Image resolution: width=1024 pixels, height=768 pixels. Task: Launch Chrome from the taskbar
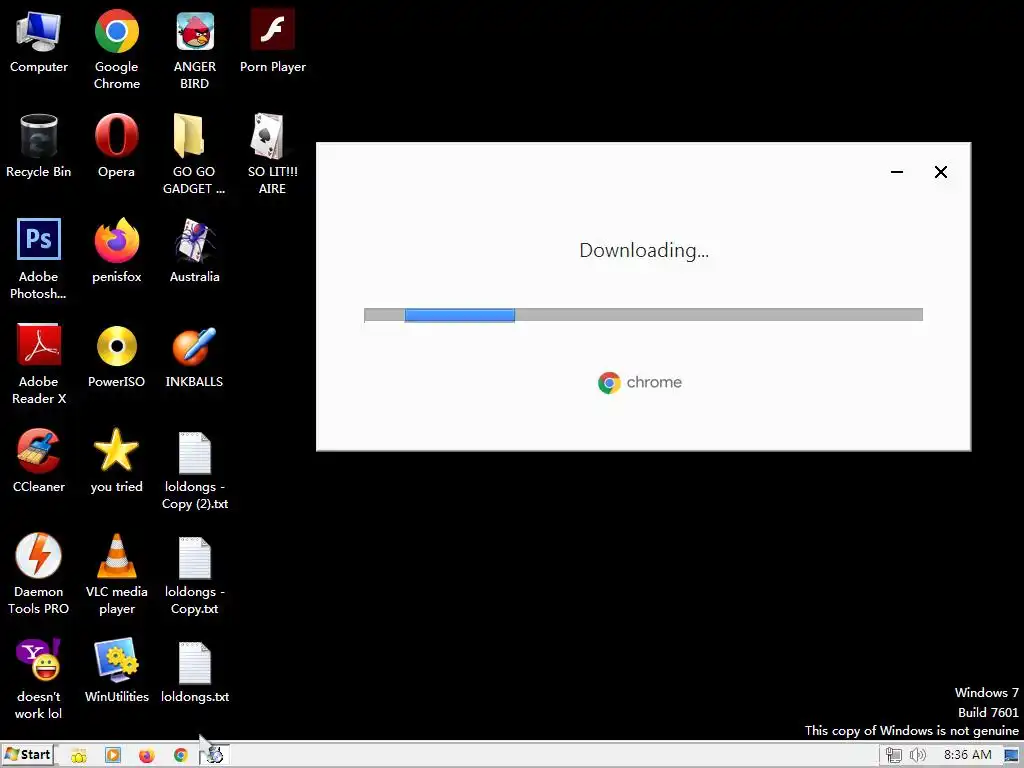(x=181, y=756)
